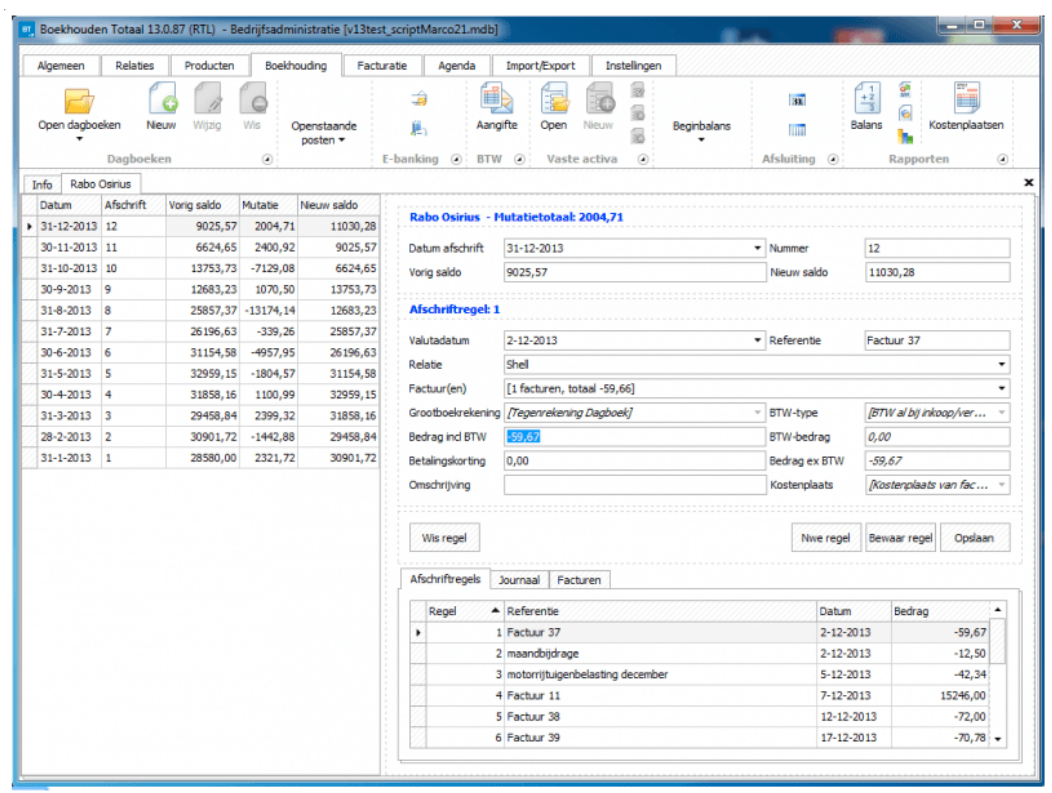
Task: Open the Datum afschrift date picker
Action: tap(757, 248)
